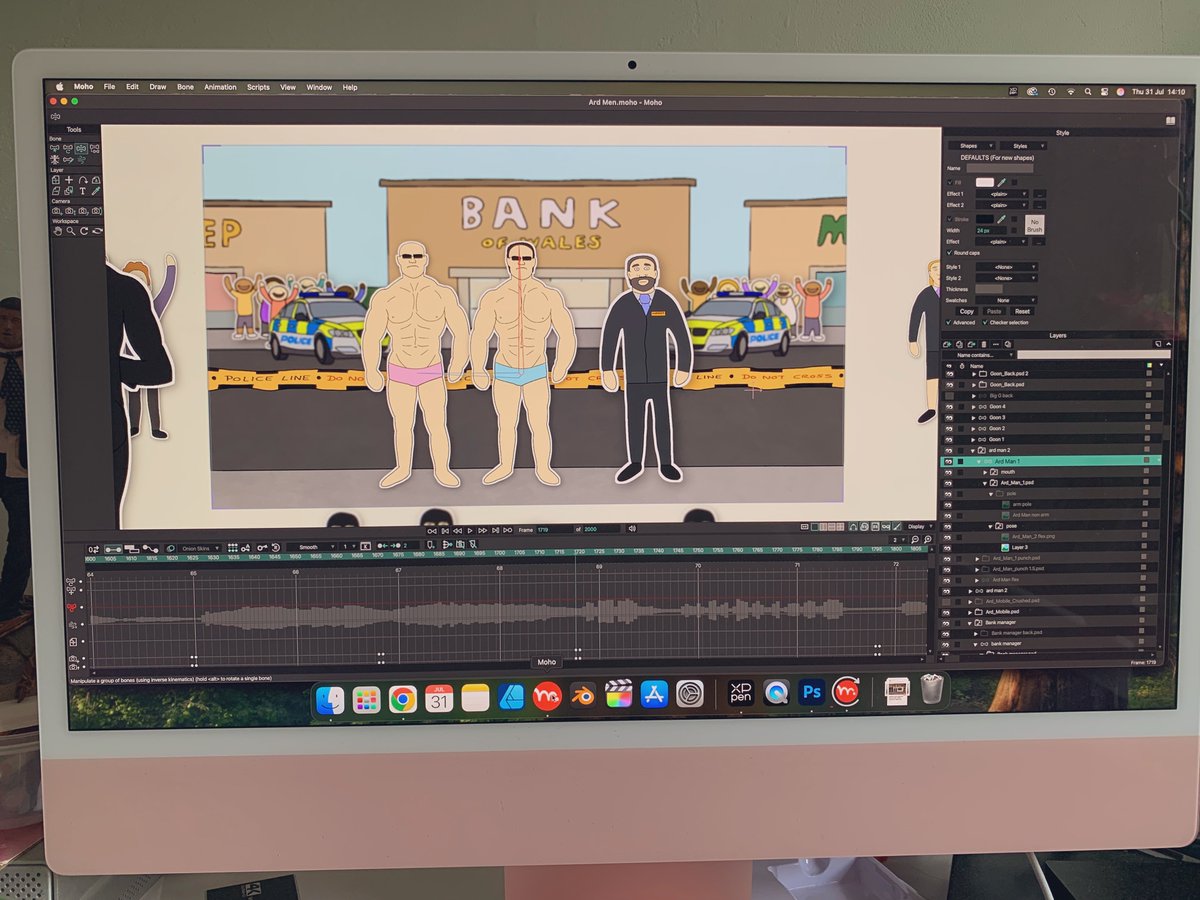Open the Bone menu

coord(186,87)
